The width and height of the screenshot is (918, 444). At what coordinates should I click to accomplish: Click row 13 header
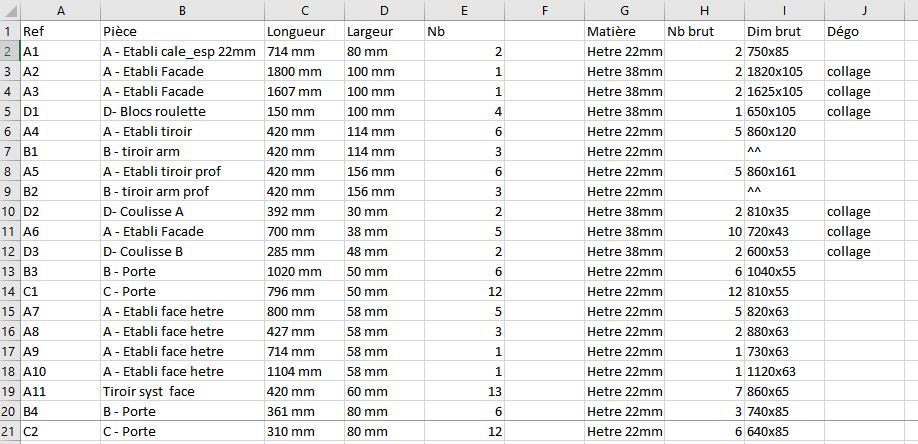[9, 271]
